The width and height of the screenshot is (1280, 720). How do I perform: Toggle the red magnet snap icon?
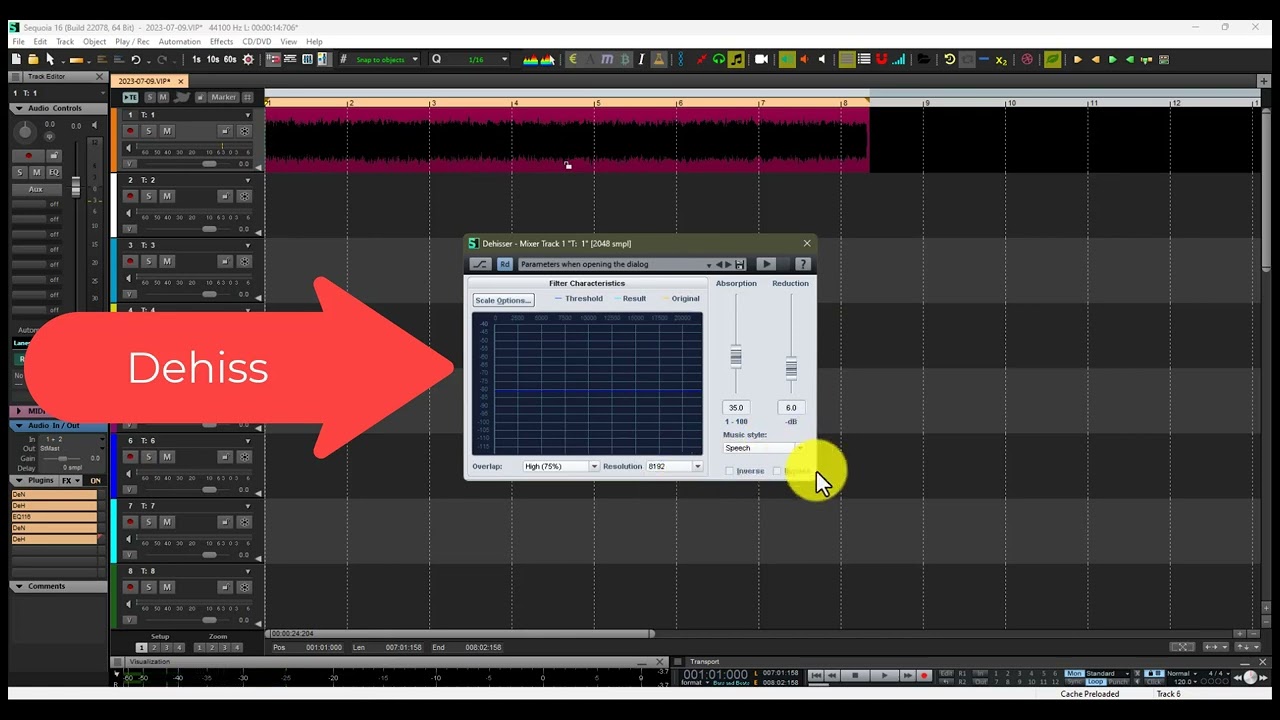881,59
